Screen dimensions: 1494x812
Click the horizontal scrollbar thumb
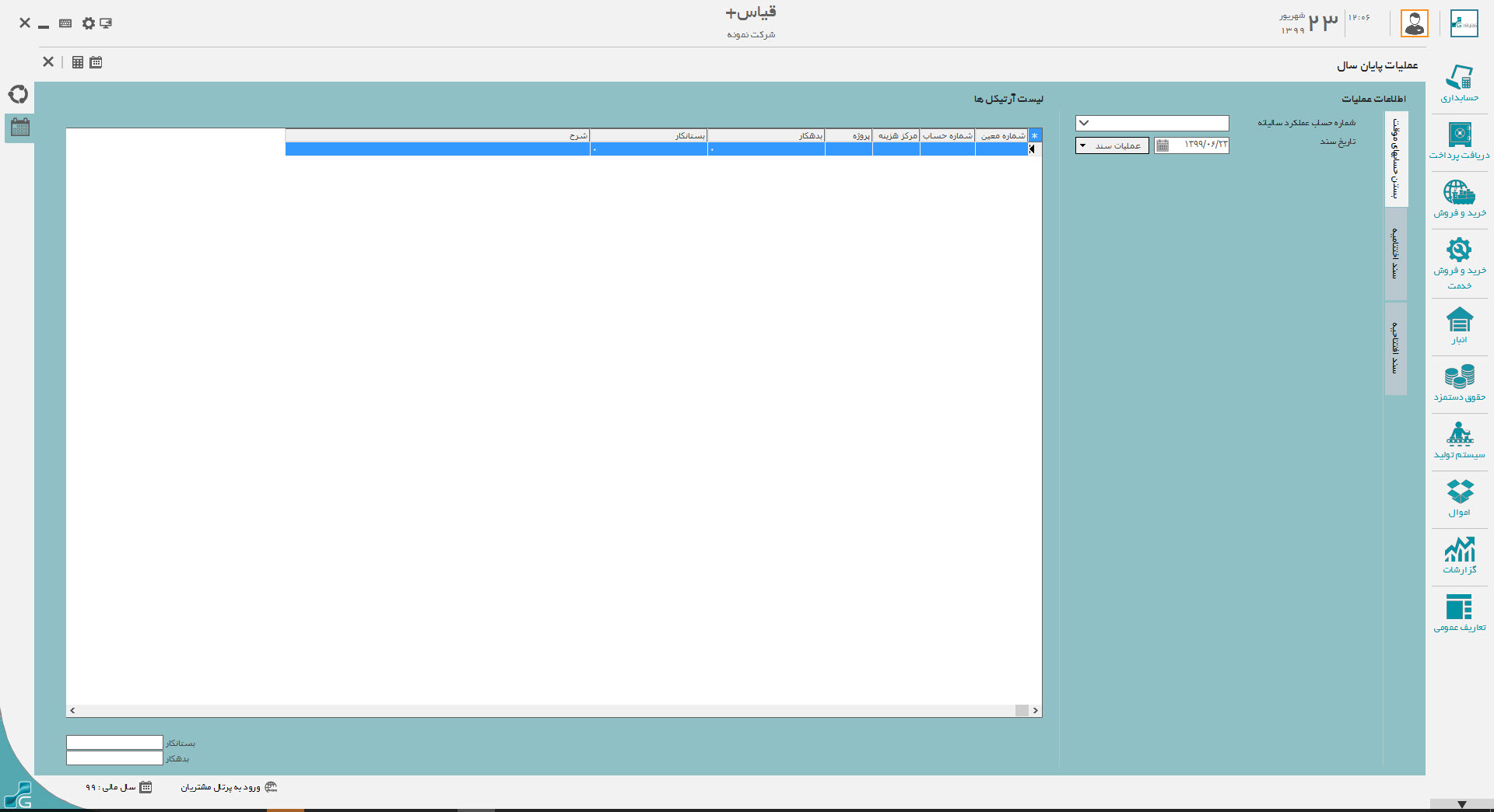(1022, 710)
